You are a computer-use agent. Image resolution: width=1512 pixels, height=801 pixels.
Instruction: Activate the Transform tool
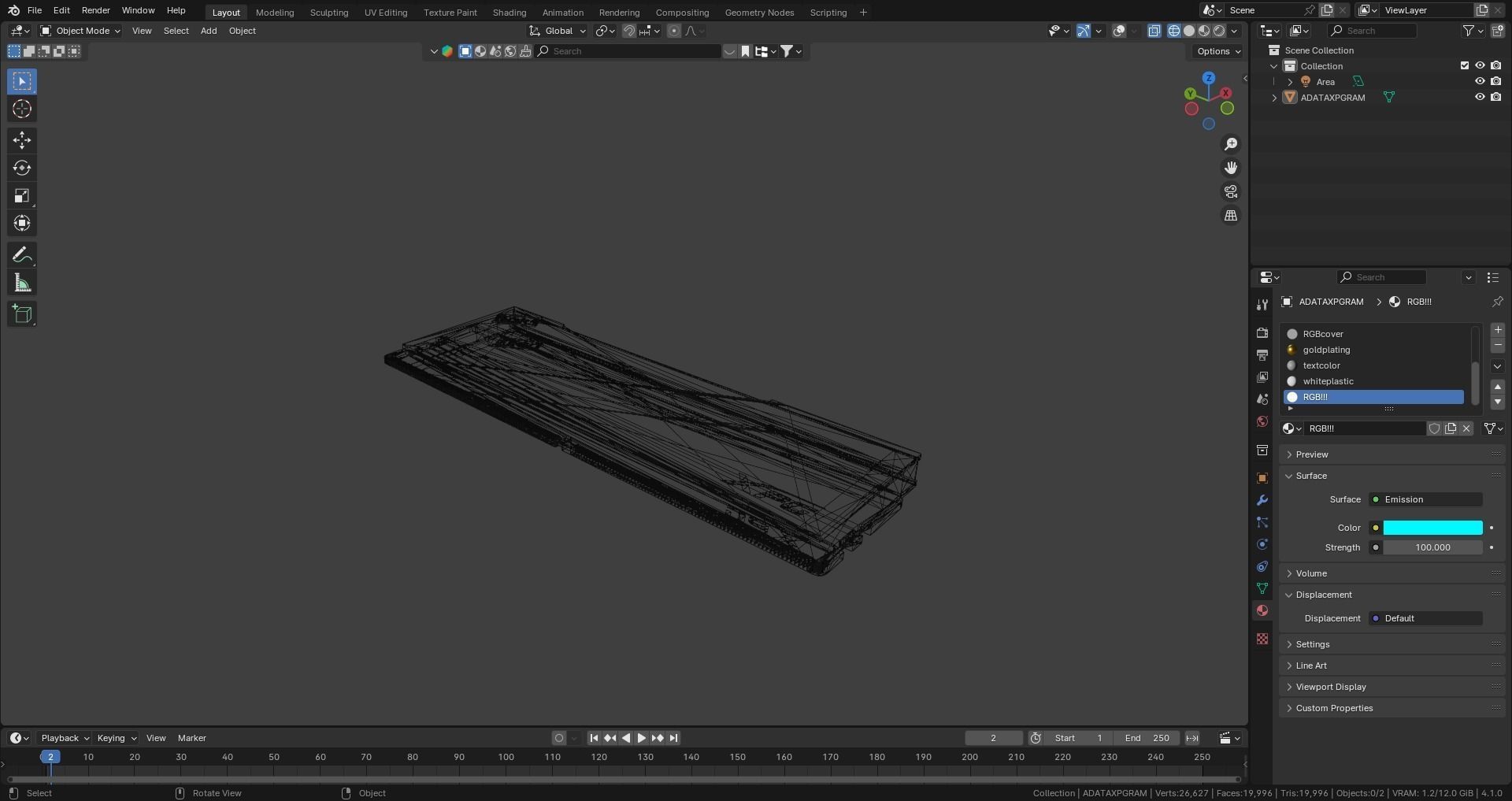[x=22, y=223]
